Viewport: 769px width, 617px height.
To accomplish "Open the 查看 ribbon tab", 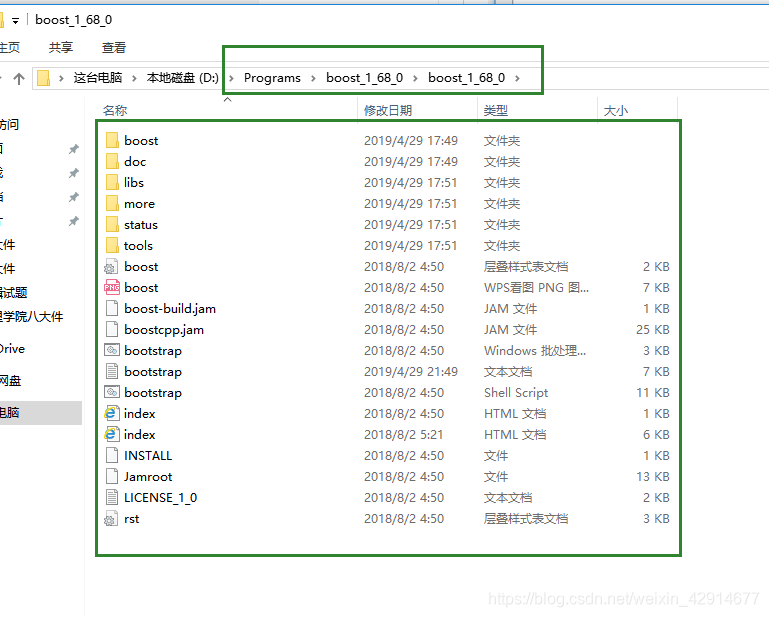I will [x=114, y=48].
